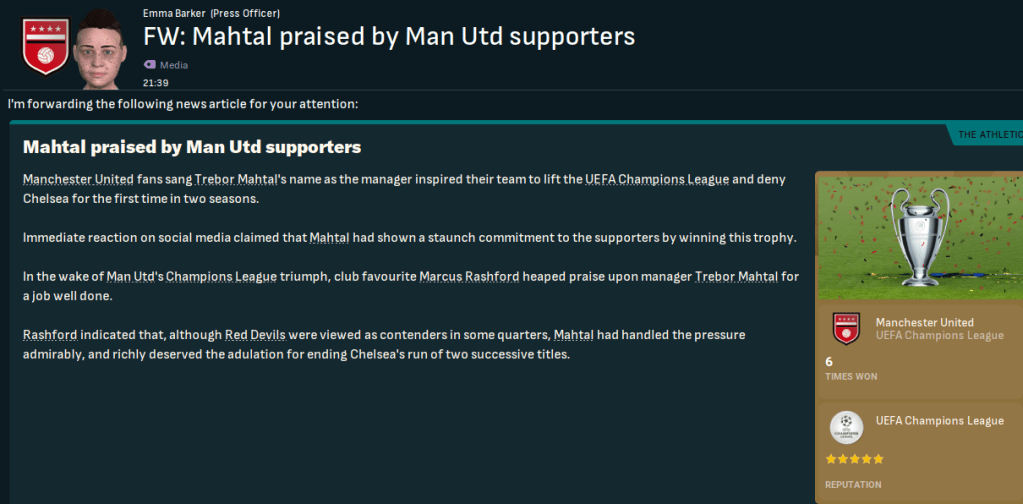
Task: Click the Manchester United club badge in header
Action: point(46,46)
